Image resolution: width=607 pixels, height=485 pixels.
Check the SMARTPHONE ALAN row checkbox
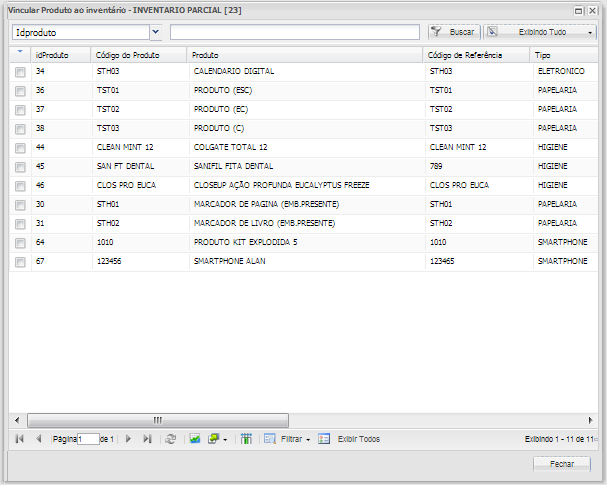[20, 262]
